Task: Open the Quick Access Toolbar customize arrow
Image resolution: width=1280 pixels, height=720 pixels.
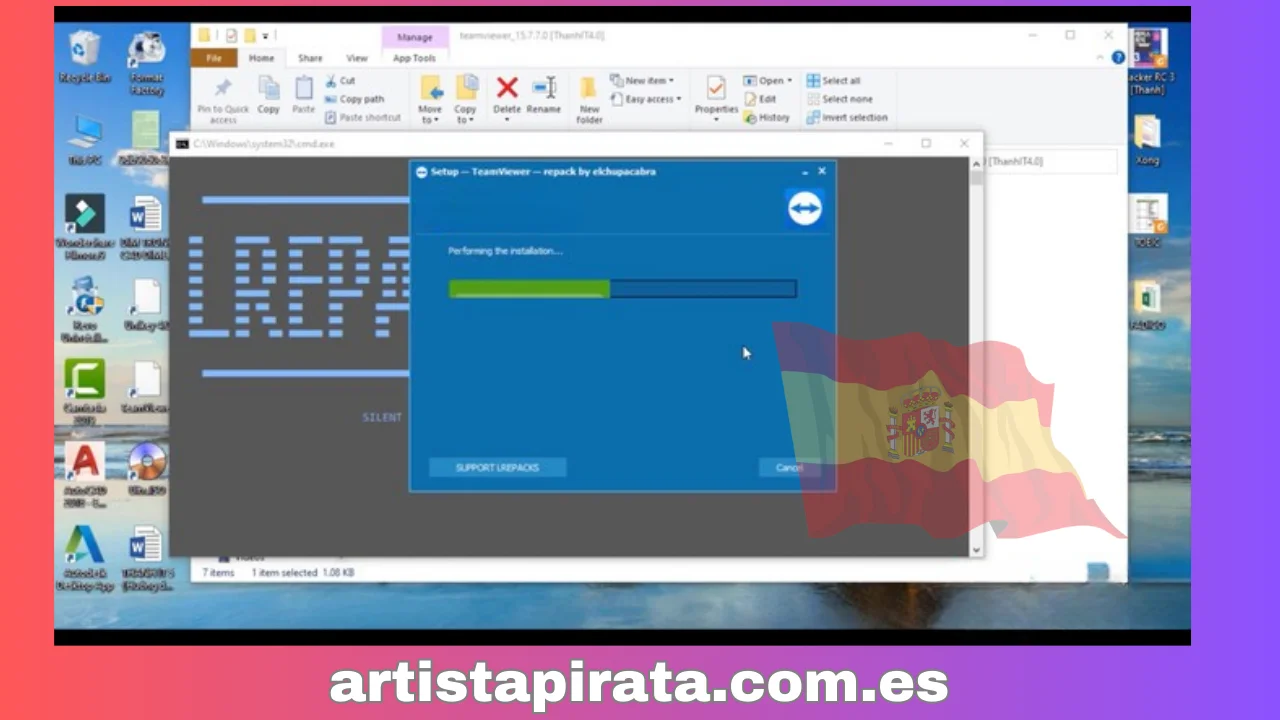Action: 266,36
